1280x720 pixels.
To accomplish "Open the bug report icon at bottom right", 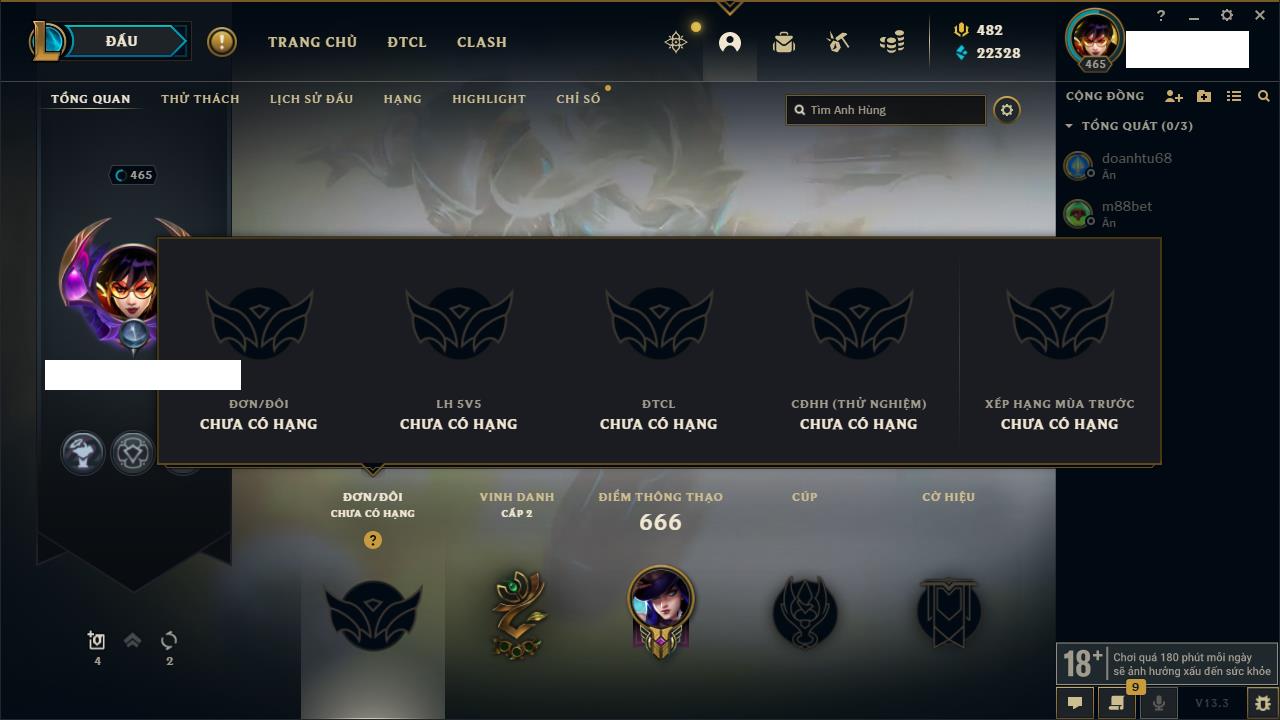I will (x=1262, y=703).
